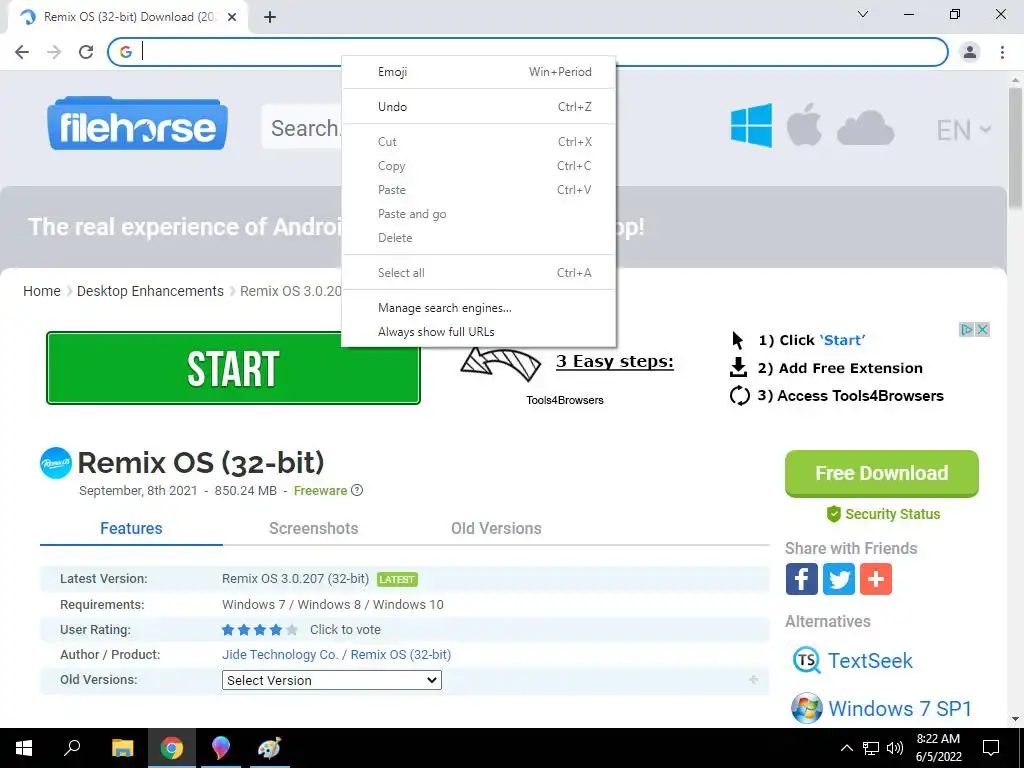Open taskbar search magnifier

point(72,748)
